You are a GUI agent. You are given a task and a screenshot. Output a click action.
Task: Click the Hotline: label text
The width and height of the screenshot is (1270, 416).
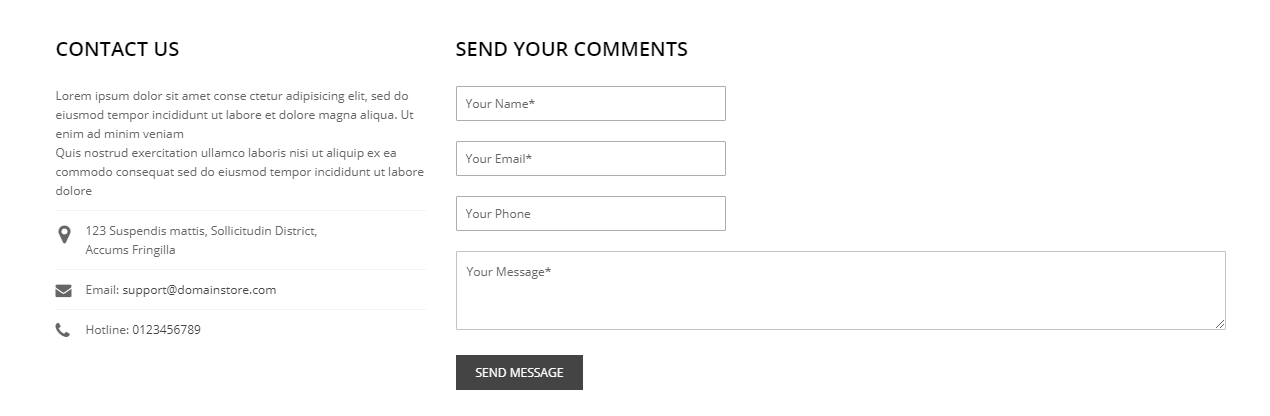coord(108,330)
